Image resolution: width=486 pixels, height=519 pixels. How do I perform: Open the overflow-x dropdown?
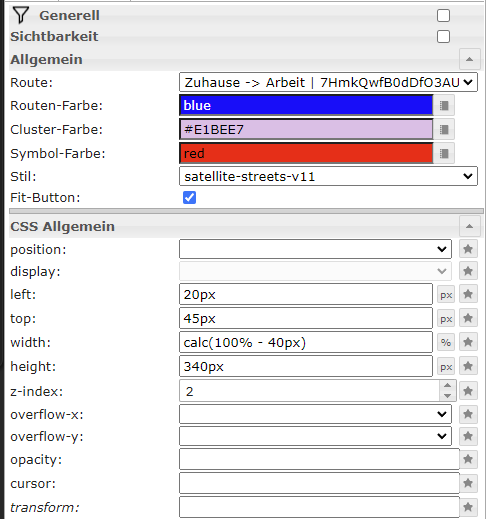point(315,414)
